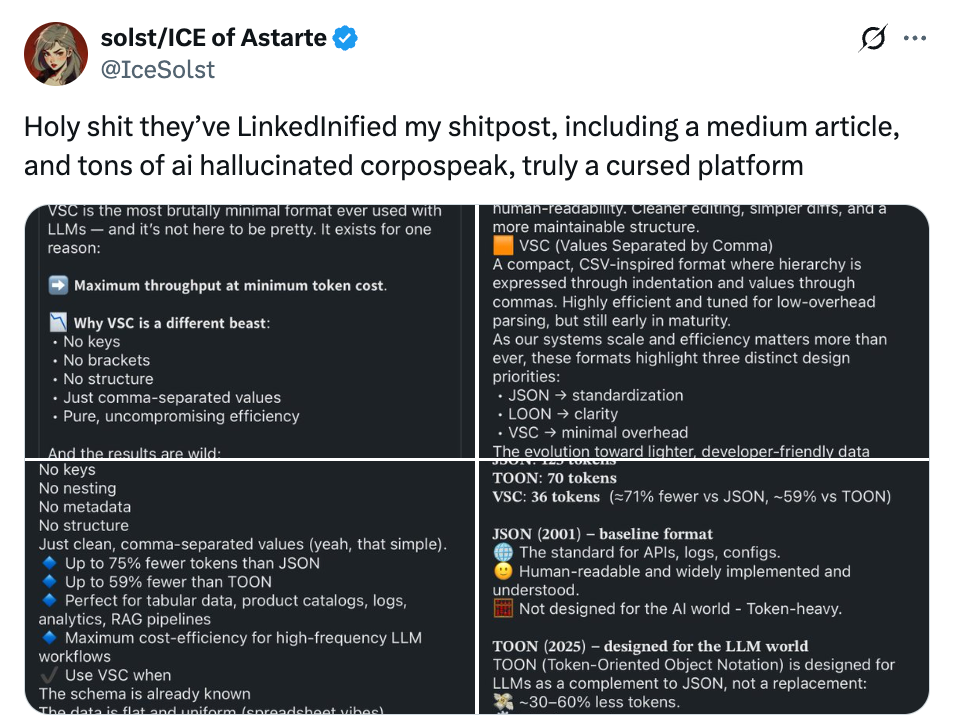Click the arrow emoji beside Maximum throughput
Image resolution: width=954 pixels, height=722 pixels.
(x=59, y=286)
